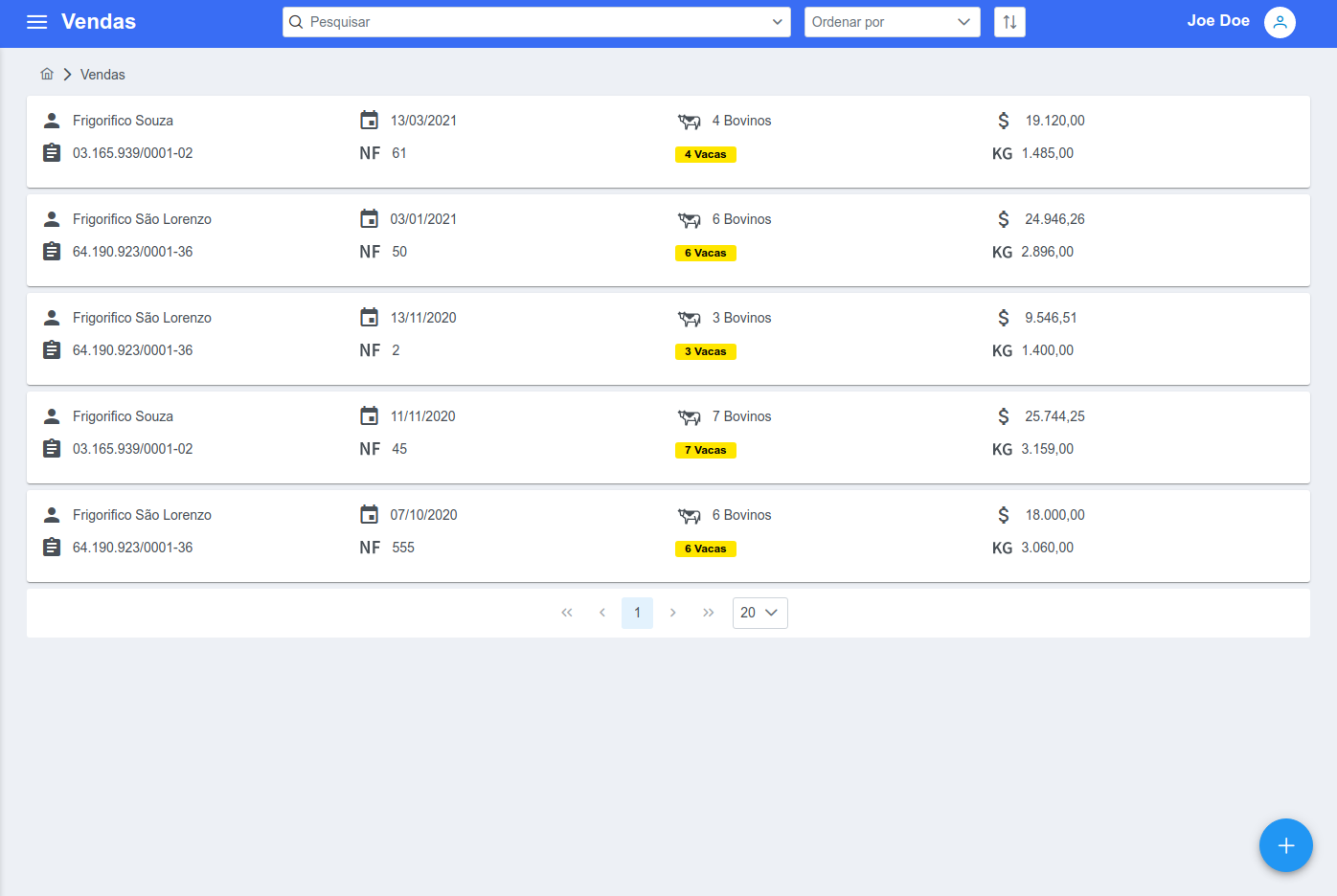Image resolution: width=1337 pixels, height=896 pixels.
Task: Click weight value 3.060,00
Action: 1048,548
